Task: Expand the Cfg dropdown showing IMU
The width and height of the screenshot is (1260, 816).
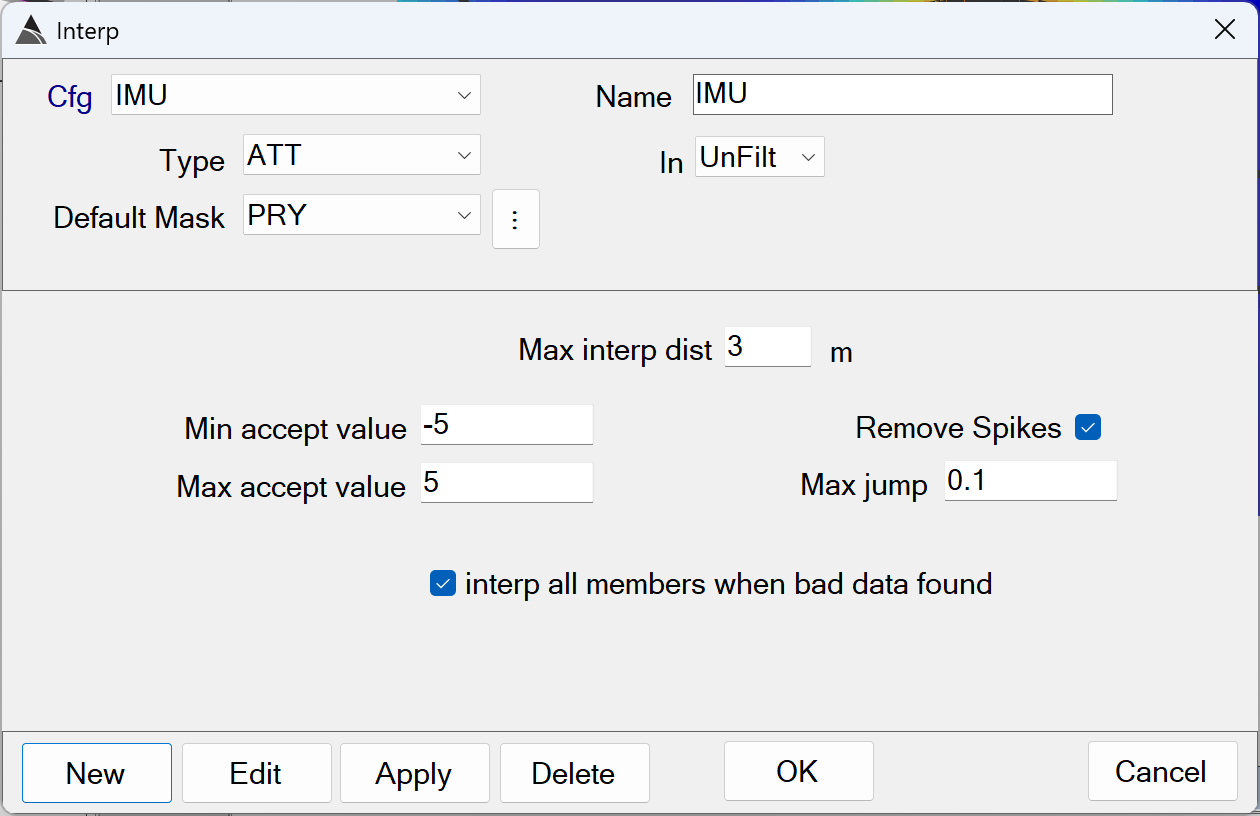Action: [296, 95]
